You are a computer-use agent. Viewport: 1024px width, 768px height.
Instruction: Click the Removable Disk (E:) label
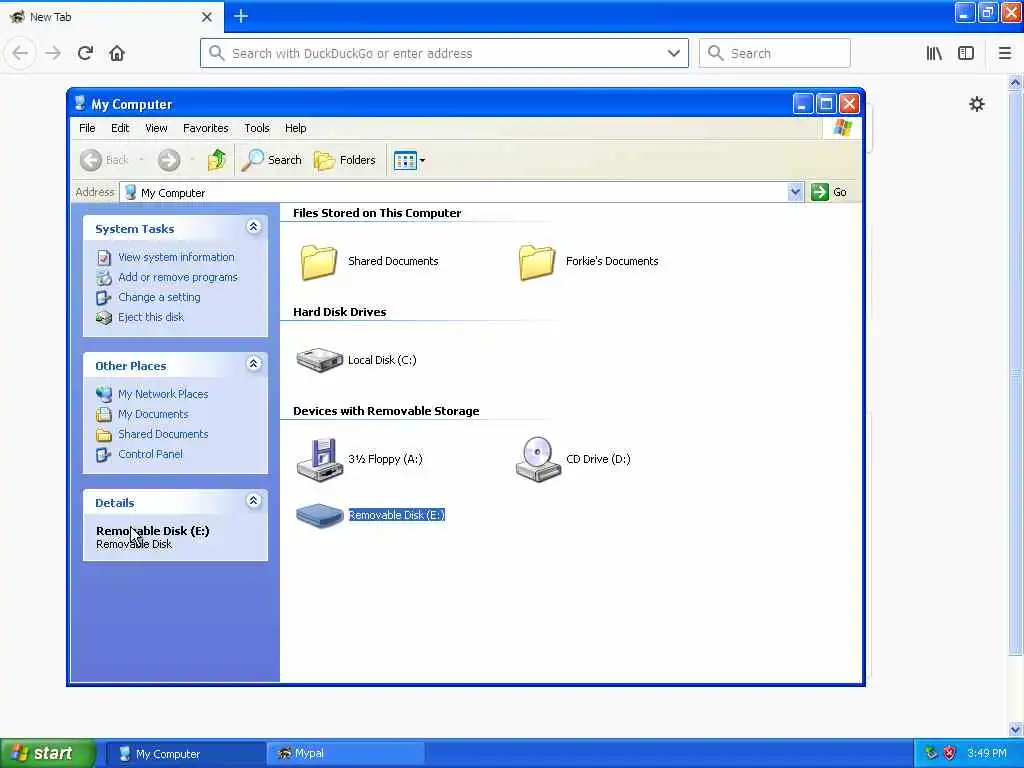pyautogui.click(x=396, y=515)
